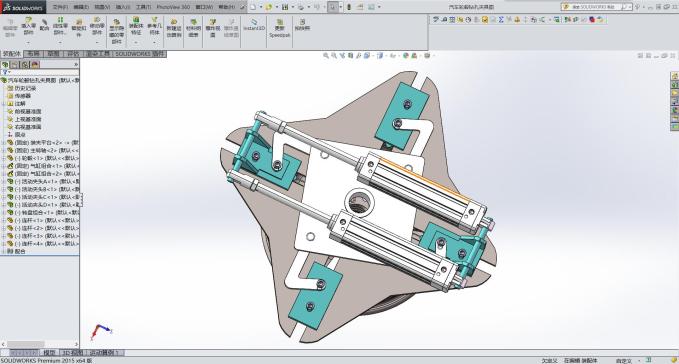Image resolution: width=679 pixels, height=364 pixels.
Task: Switch to the SOLIDWORKS 插件 tab
Action: tap(139, 54)
